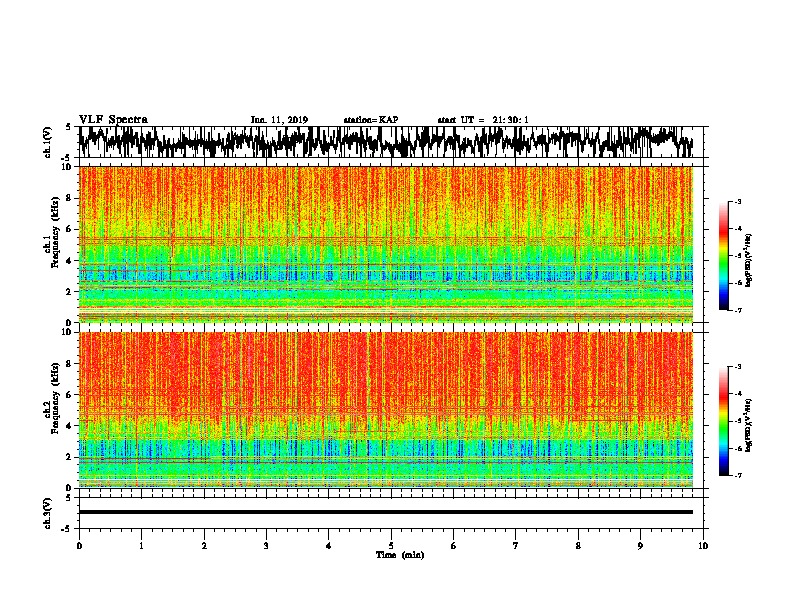Click time axis tick label "9"
Image resolution: width=792 pixels, height=612 pixels.
[x=640, y=546]
